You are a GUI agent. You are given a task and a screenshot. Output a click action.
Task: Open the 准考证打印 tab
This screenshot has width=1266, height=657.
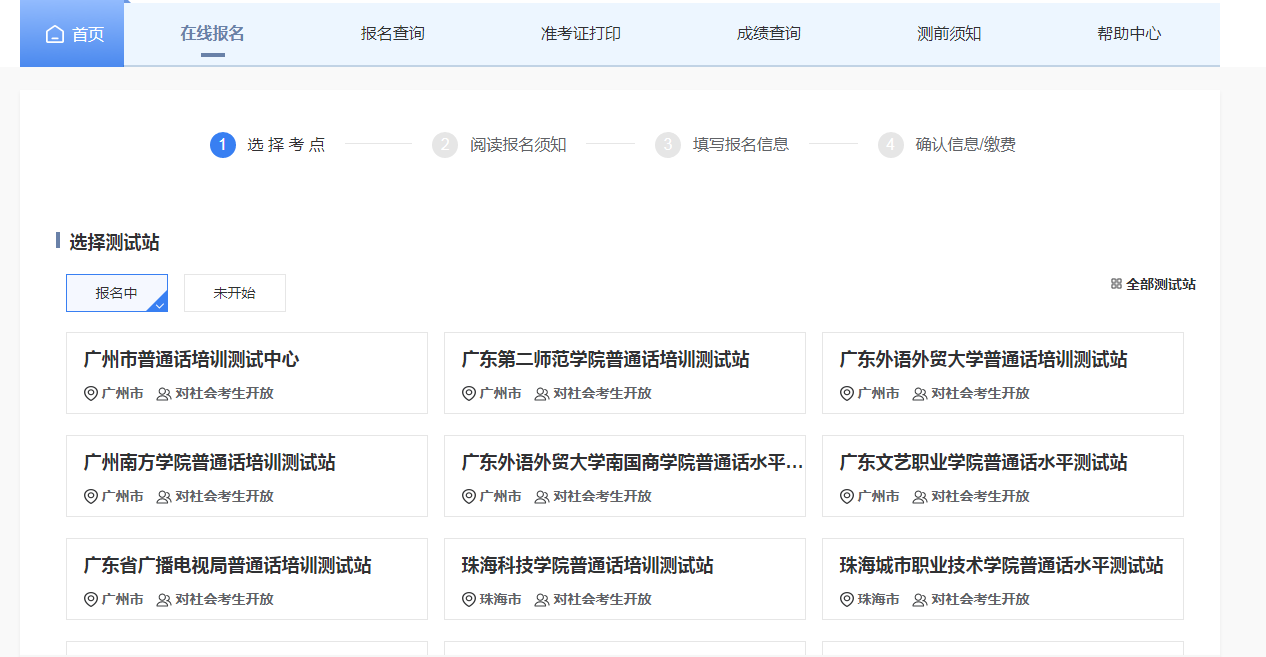coord(581,33)
